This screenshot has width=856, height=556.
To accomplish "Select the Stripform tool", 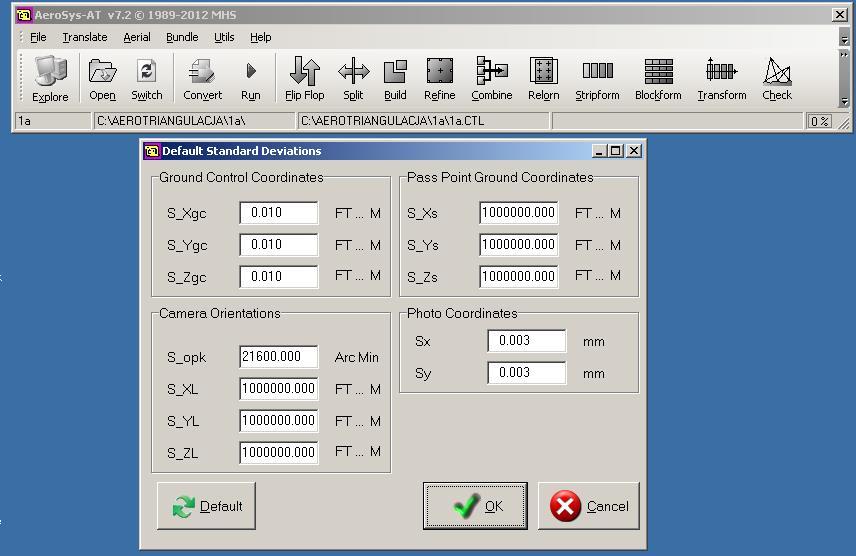I will point(597,79).
